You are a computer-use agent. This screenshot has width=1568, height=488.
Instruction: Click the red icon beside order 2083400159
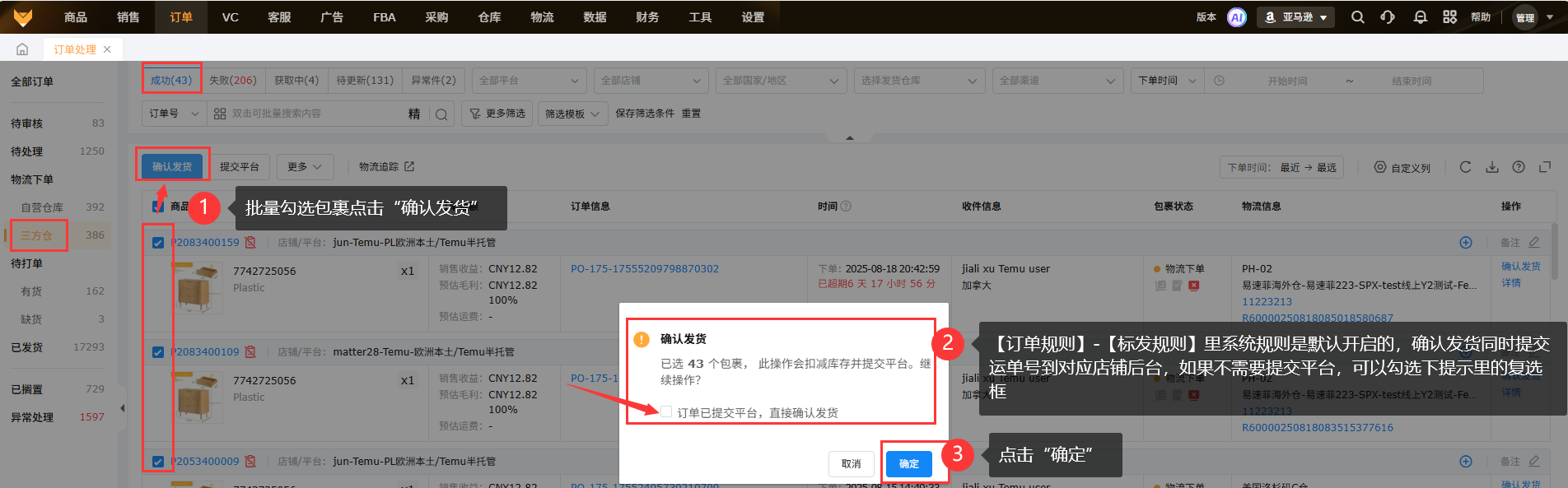point(250,243)
